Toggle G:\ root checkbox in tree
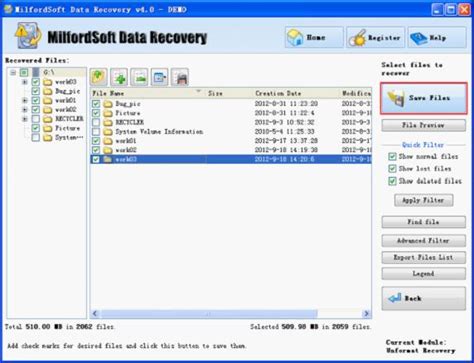This screenshot has height=363, width=474. point(24,72)
